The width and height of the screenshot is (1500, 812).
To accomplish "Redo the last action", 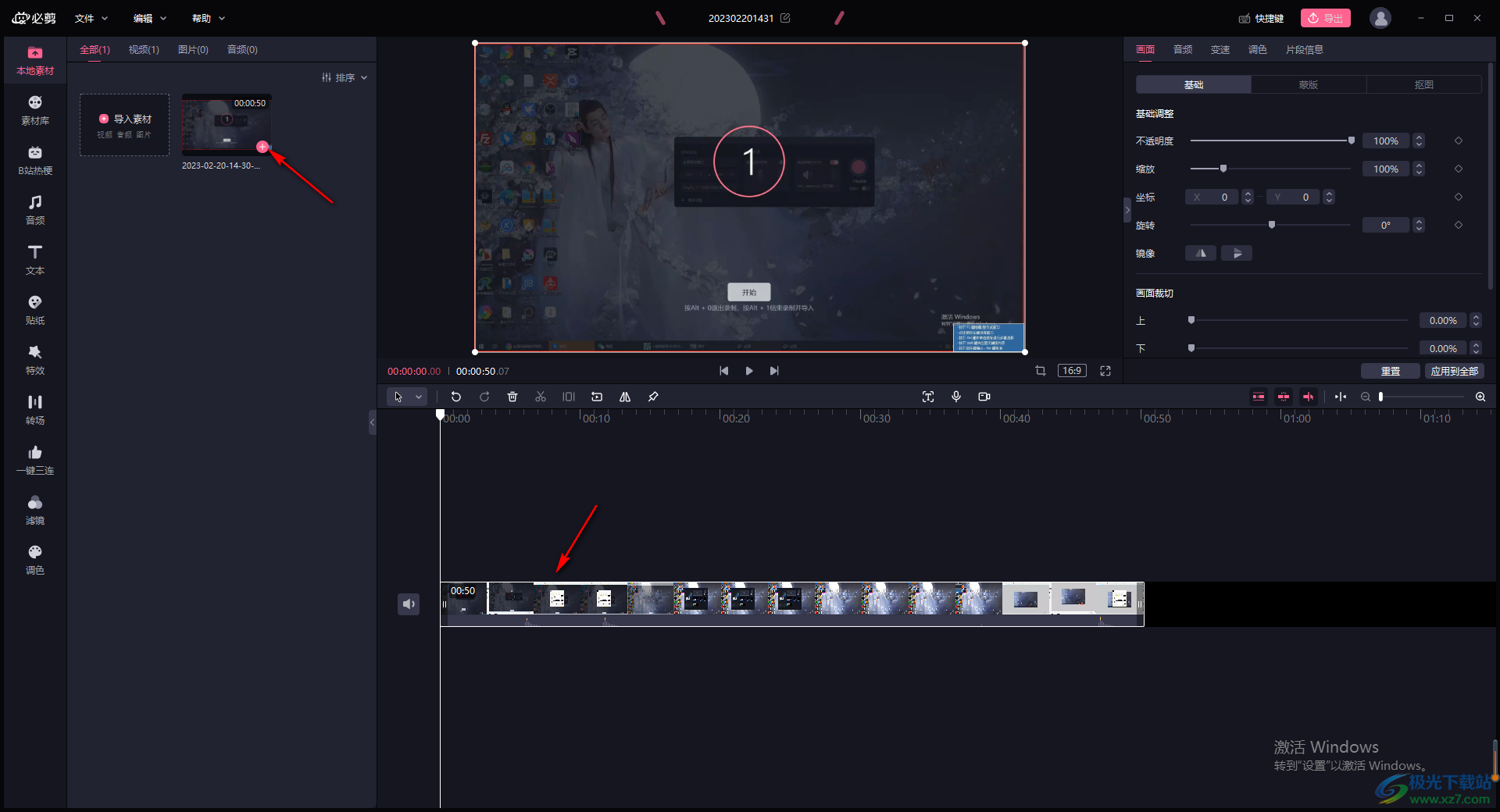I will pyautogui.click(x=484, y=397).
